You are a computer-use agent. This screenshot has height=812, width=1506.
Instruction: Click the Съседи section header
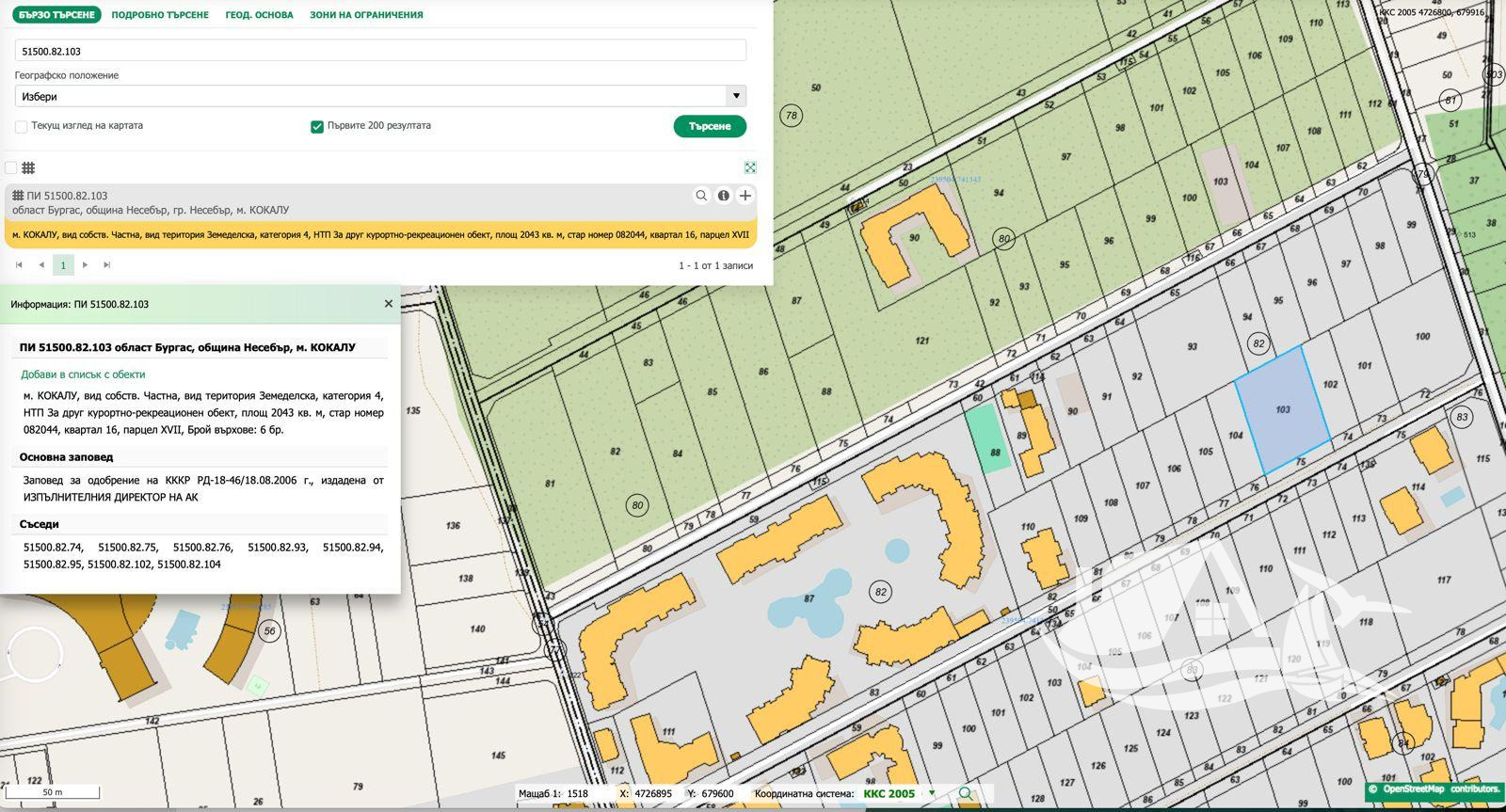tap(40, 524)
